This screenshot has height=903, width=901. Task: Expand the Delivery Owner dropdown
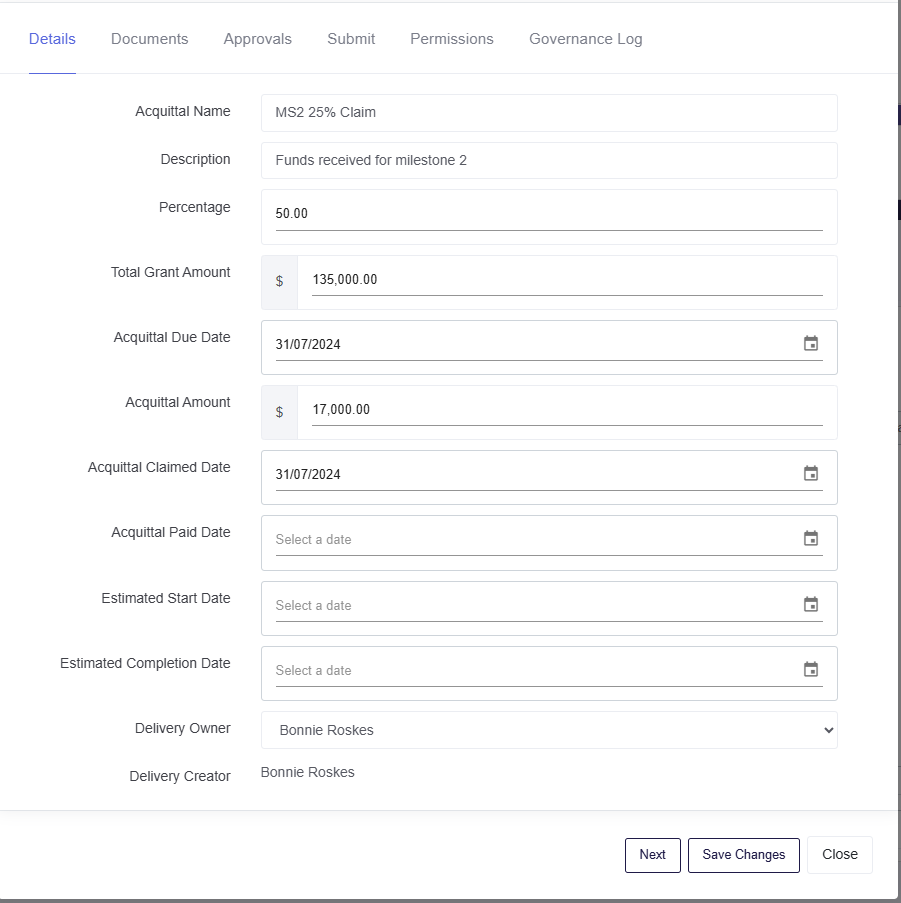click(x=549, y=730)
